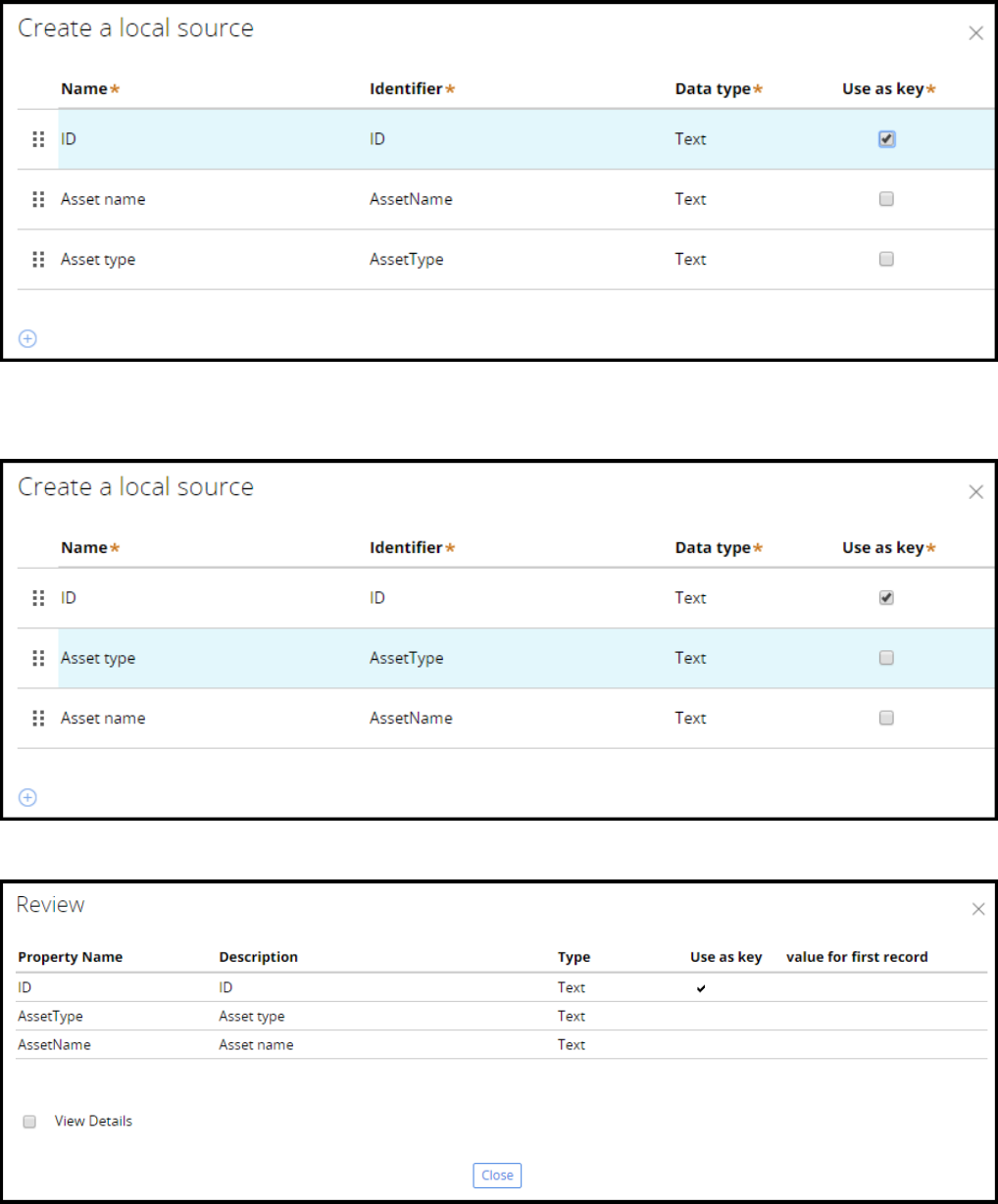This screenshot has height=1204, width=998.
Task: Click the add row plus icon in the top dialog
Action: click(x=28, y=338)
